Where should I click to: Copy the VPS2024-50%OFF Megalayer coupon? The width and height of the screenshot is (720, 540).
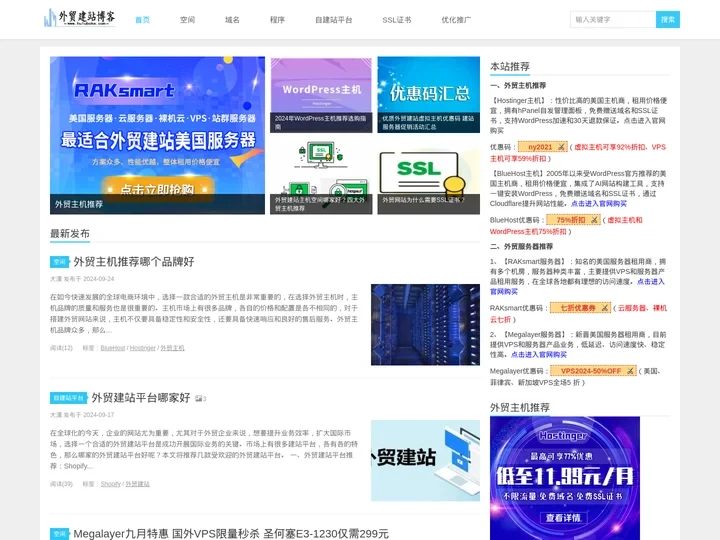(593, 371)
